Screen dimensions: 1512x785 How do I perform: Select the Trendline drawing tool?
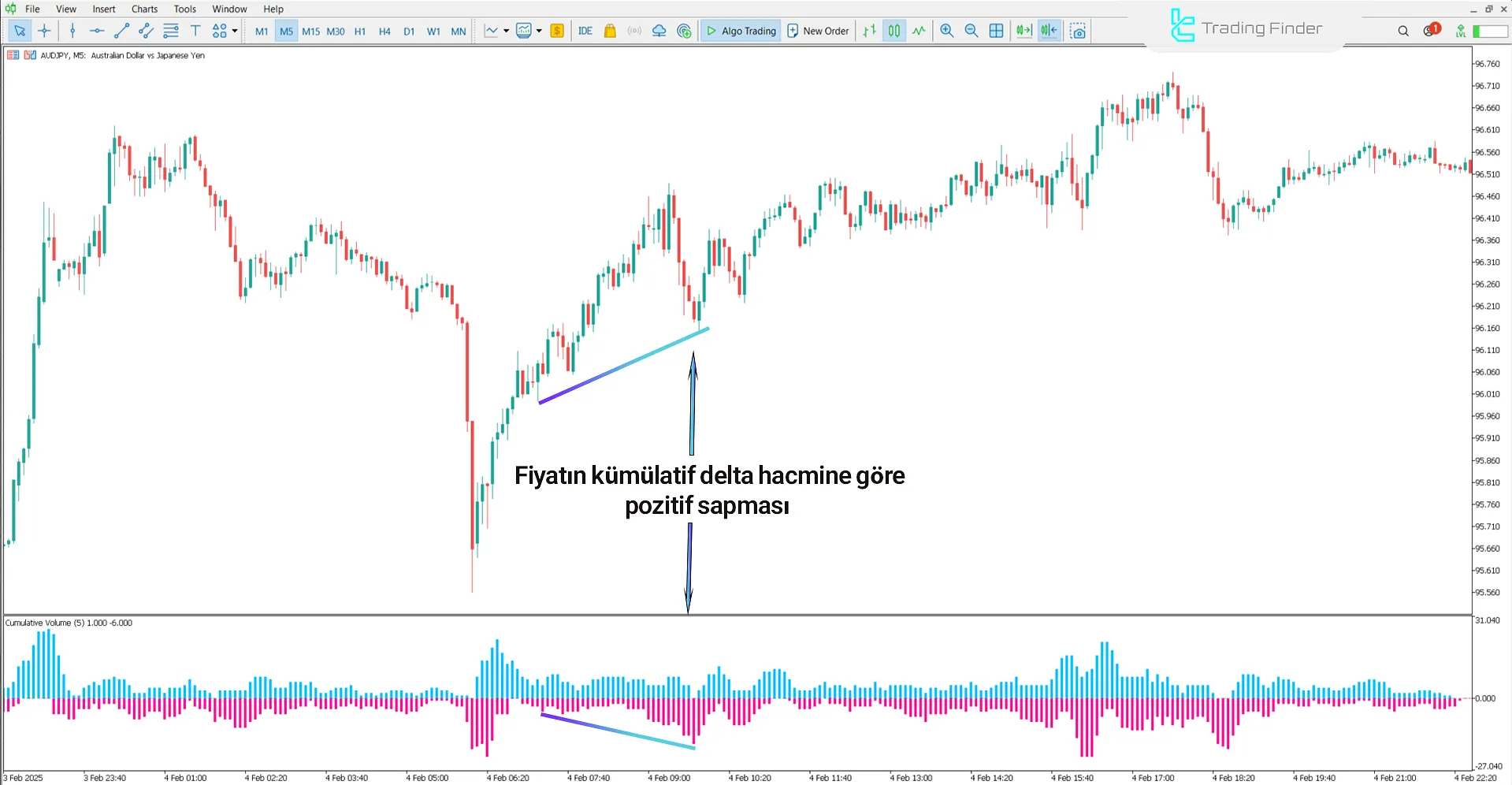[121, 31]
